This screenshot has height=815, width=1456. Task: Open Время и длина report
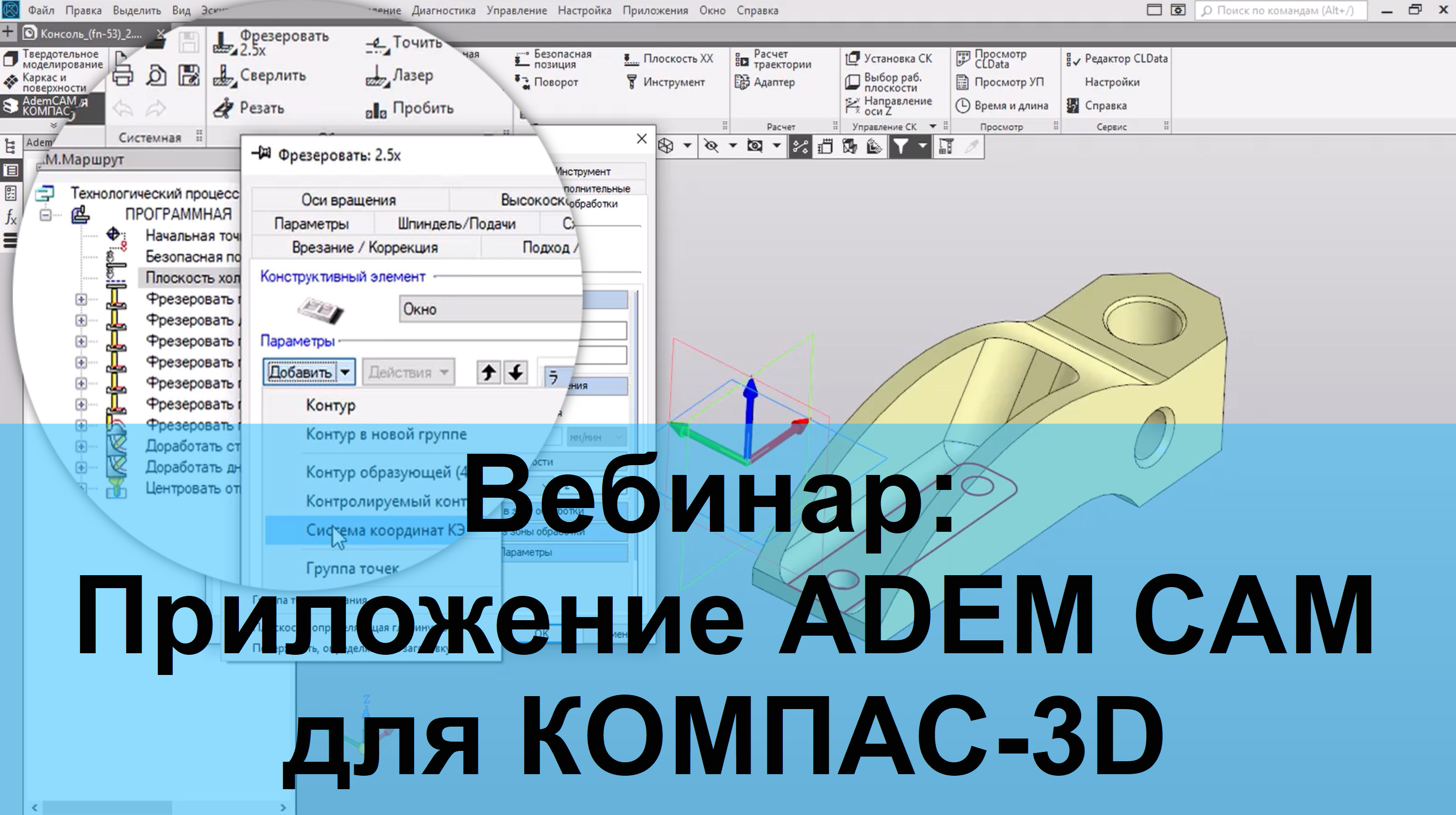click(x=1002, y=105)
